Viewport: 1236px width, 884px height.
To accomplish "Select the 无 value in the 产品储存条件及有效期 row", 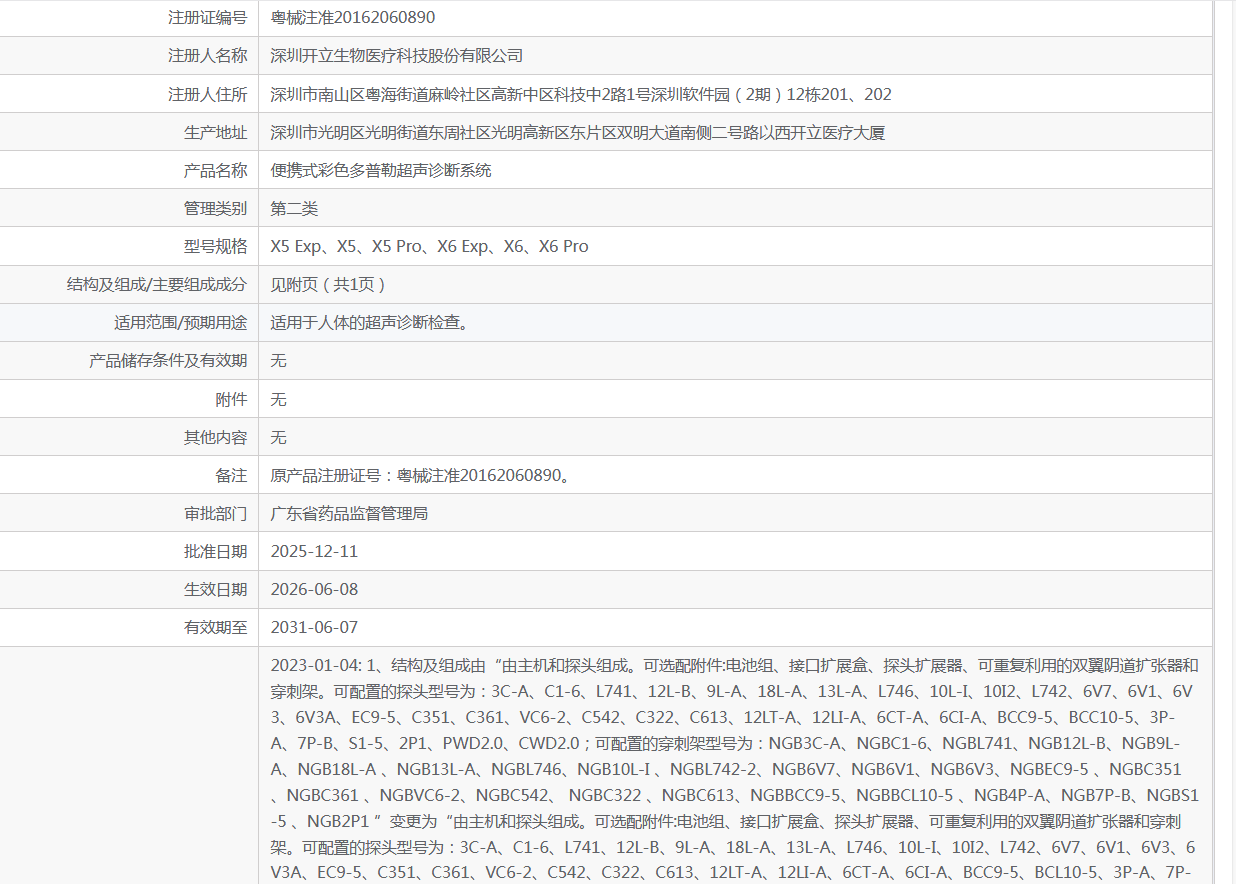I will pyautogui.click(x=278, y=361).
